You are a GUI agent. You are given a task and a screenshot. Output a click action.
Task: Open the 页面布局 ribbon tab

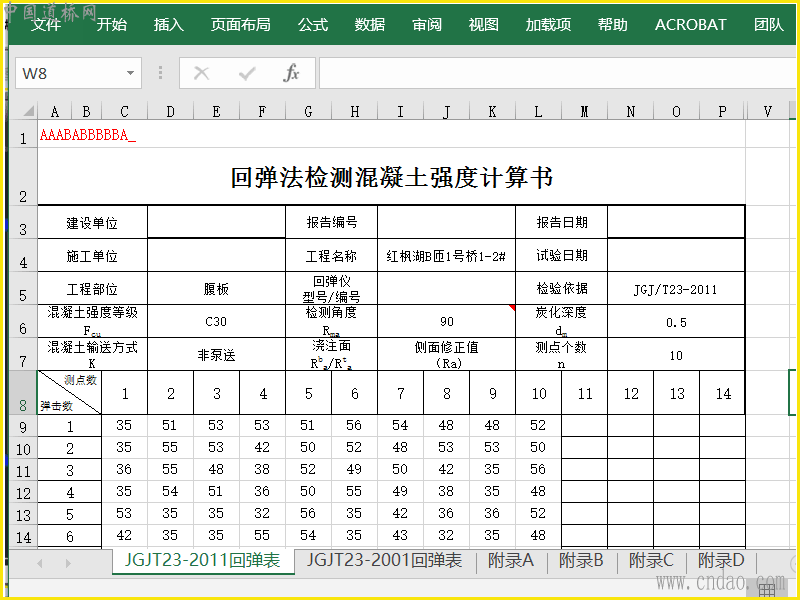click(x=241, y=24)
